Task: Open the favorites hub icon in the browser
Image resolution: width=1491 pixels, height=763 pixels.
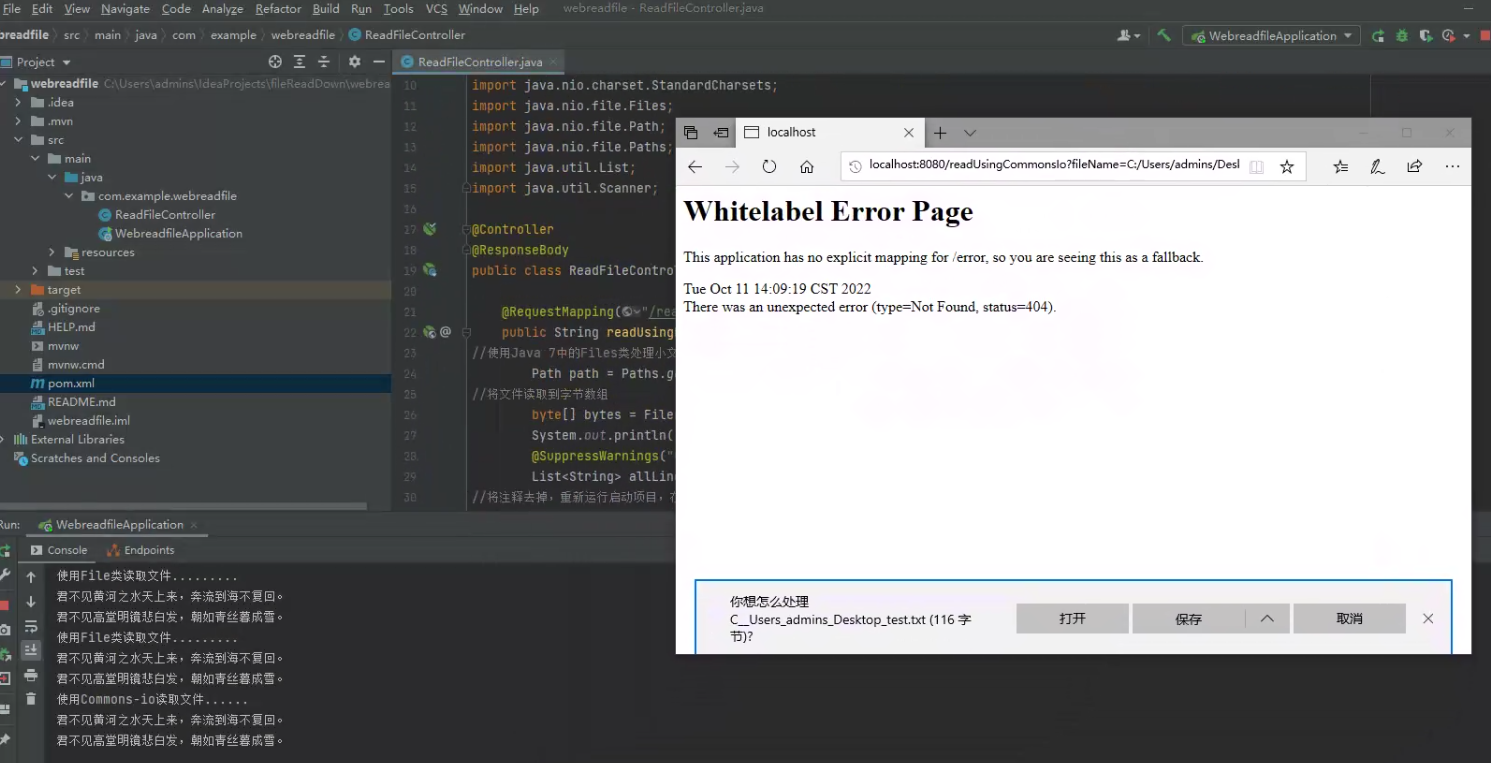Action: point(1341,167)
